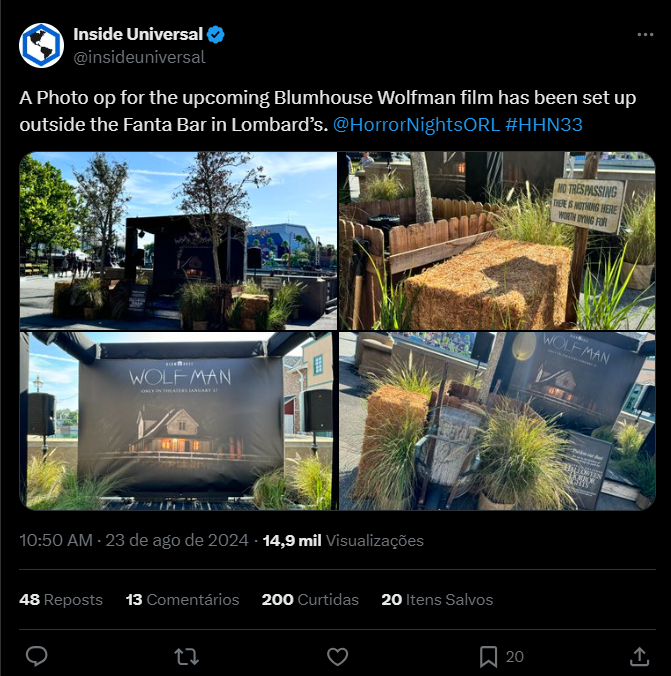Like the post with heart icon
671x676 pixels.
tap(337, 657)
